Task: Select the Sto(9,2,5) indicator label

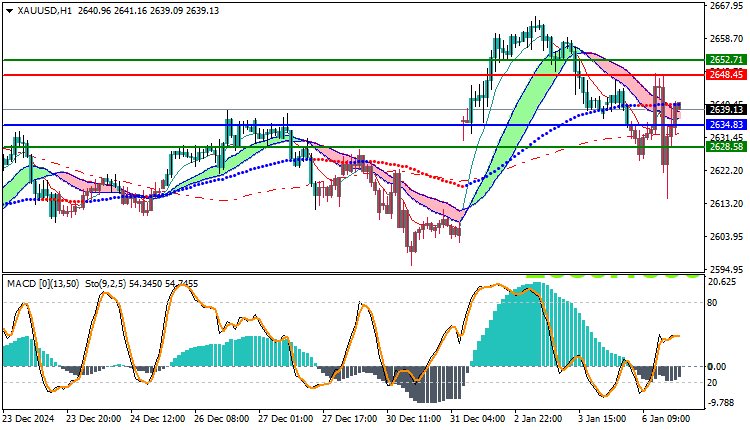Action: [106, 284]
